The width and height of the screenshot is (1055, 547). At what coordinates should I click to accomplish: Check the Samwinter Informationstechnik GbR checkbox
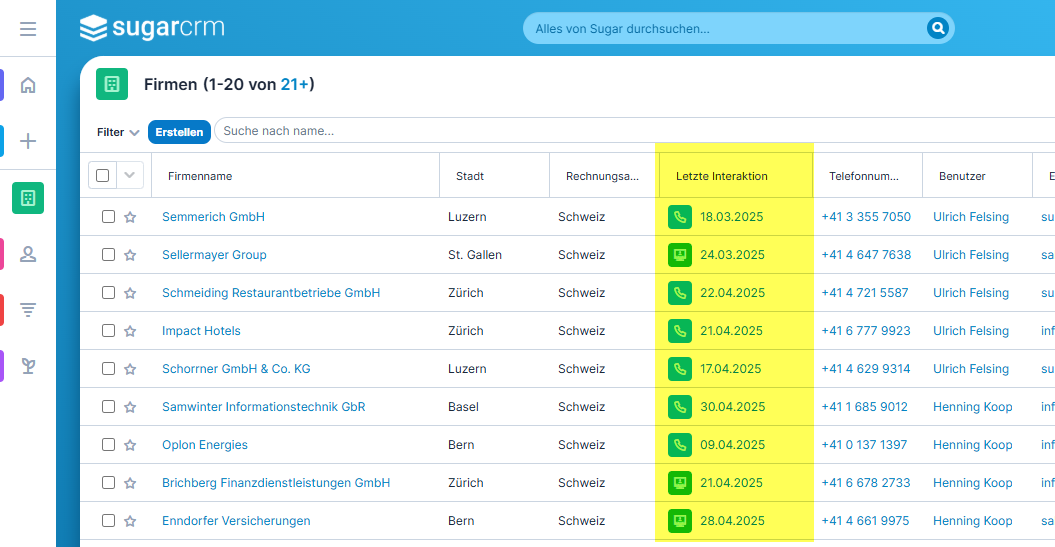click(x=108, y=406)
